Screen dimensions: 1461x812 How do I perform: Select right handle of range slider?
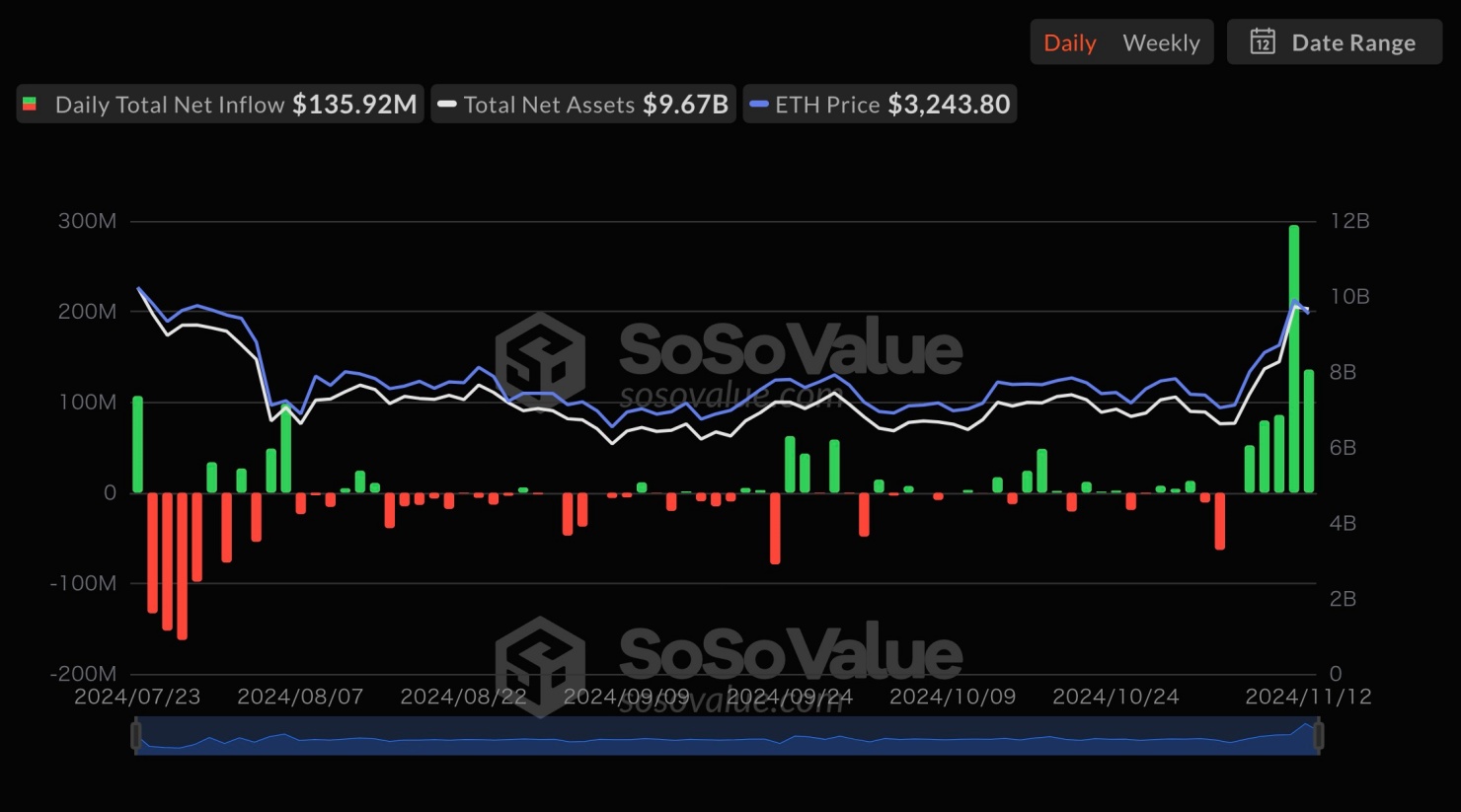pyautogui.click(x=1318, y=736)
